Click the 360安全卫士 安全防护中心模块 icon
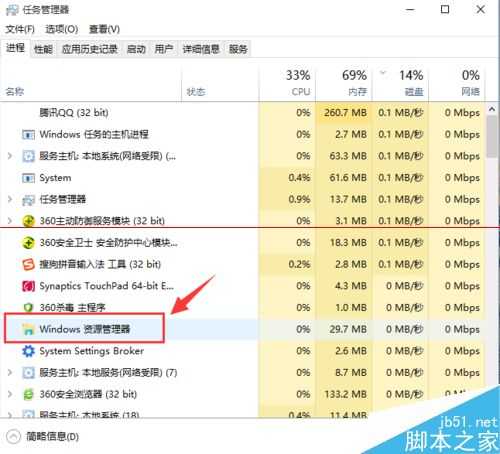Image resolution: width=500 pixels, height=454 pixels. coord(28,243)
